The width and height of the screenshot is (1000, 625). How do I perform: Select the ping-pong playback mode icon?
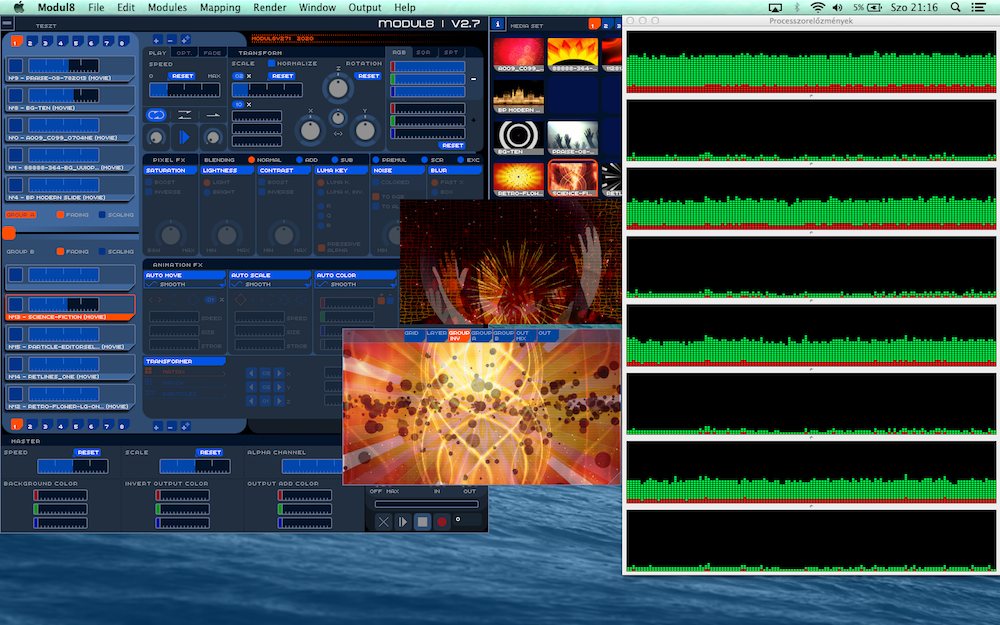pos(184,115)
